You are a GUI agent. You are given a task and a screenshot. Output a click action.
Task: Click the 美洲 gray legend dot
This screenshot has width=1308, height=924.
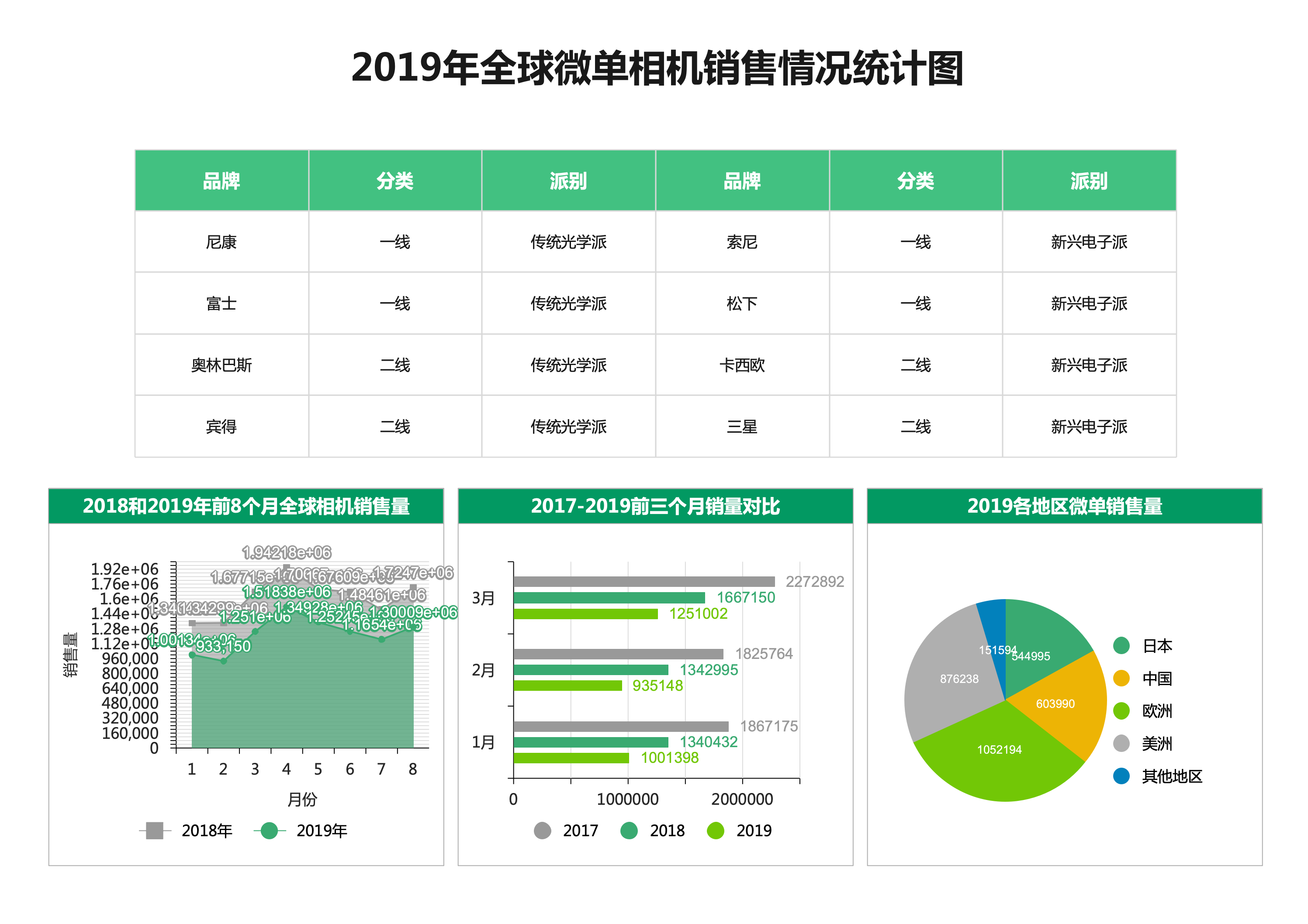[1121, 743]
